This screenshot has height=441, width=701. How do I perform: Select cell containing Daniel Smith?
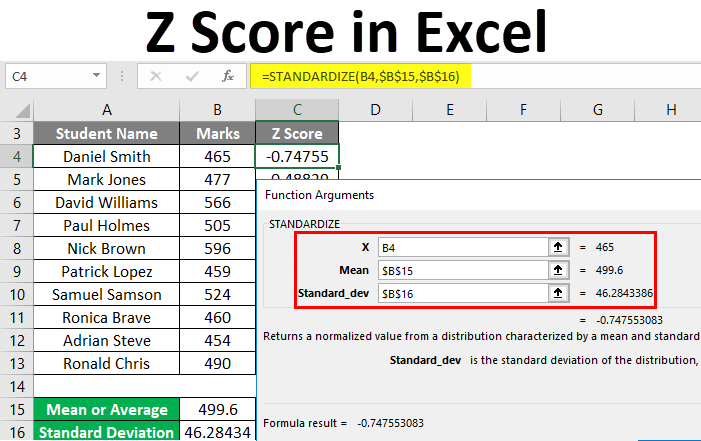106,157
